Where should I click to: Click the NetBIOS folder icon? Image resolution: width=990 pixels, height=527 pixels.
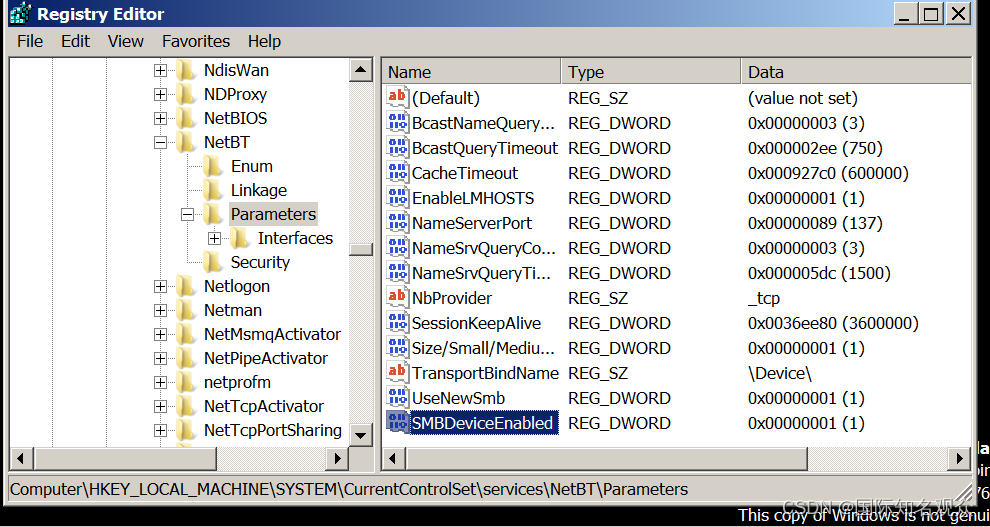[186, 118]
